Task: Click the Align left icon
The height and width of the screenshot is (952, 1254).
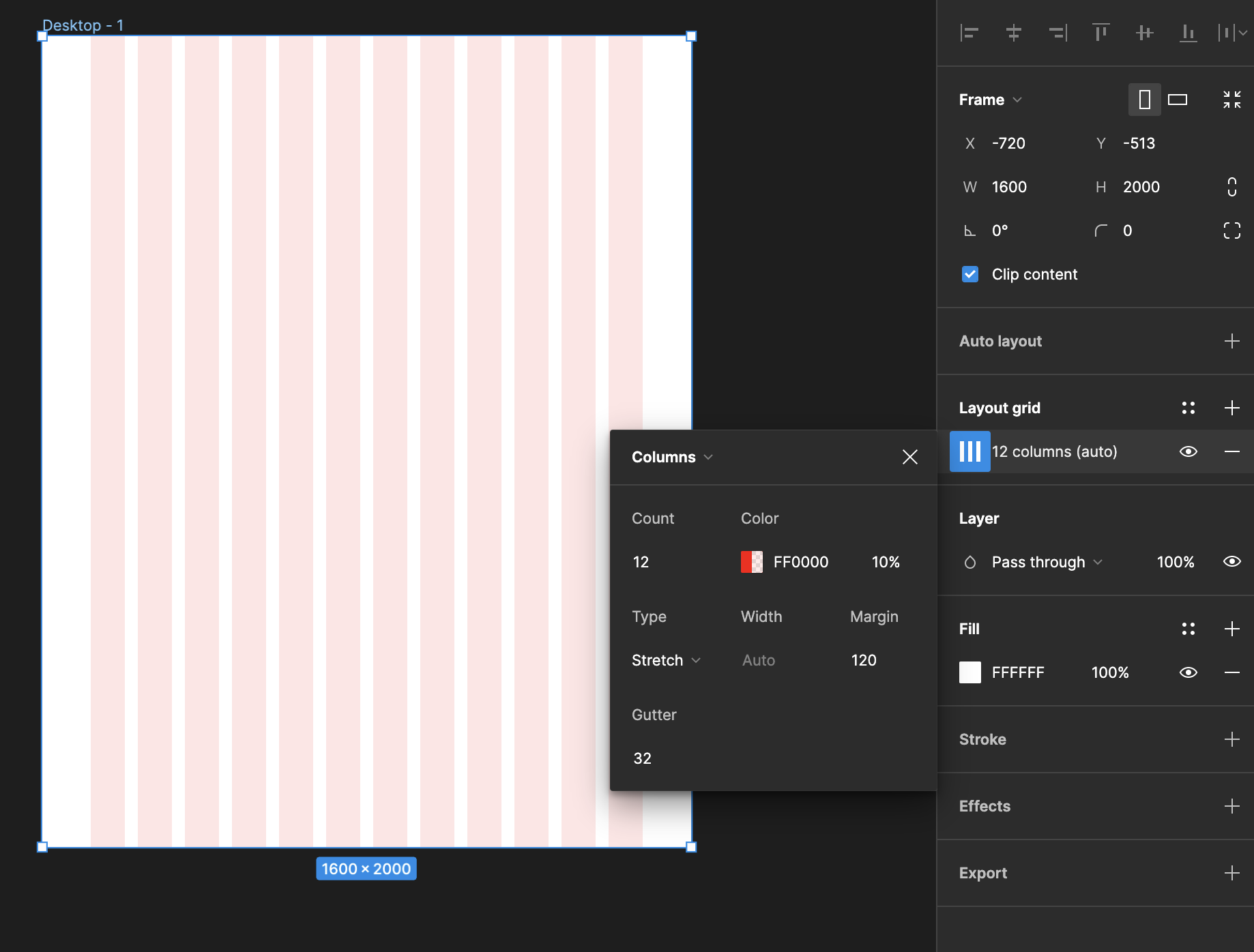Action: [969, 32]
